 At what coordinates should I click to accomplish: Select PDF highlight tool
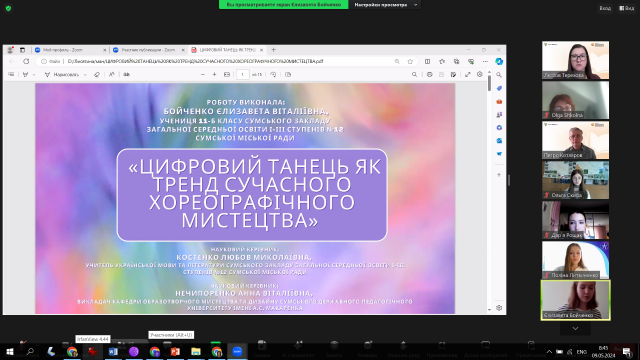click(x=26, y=75)
